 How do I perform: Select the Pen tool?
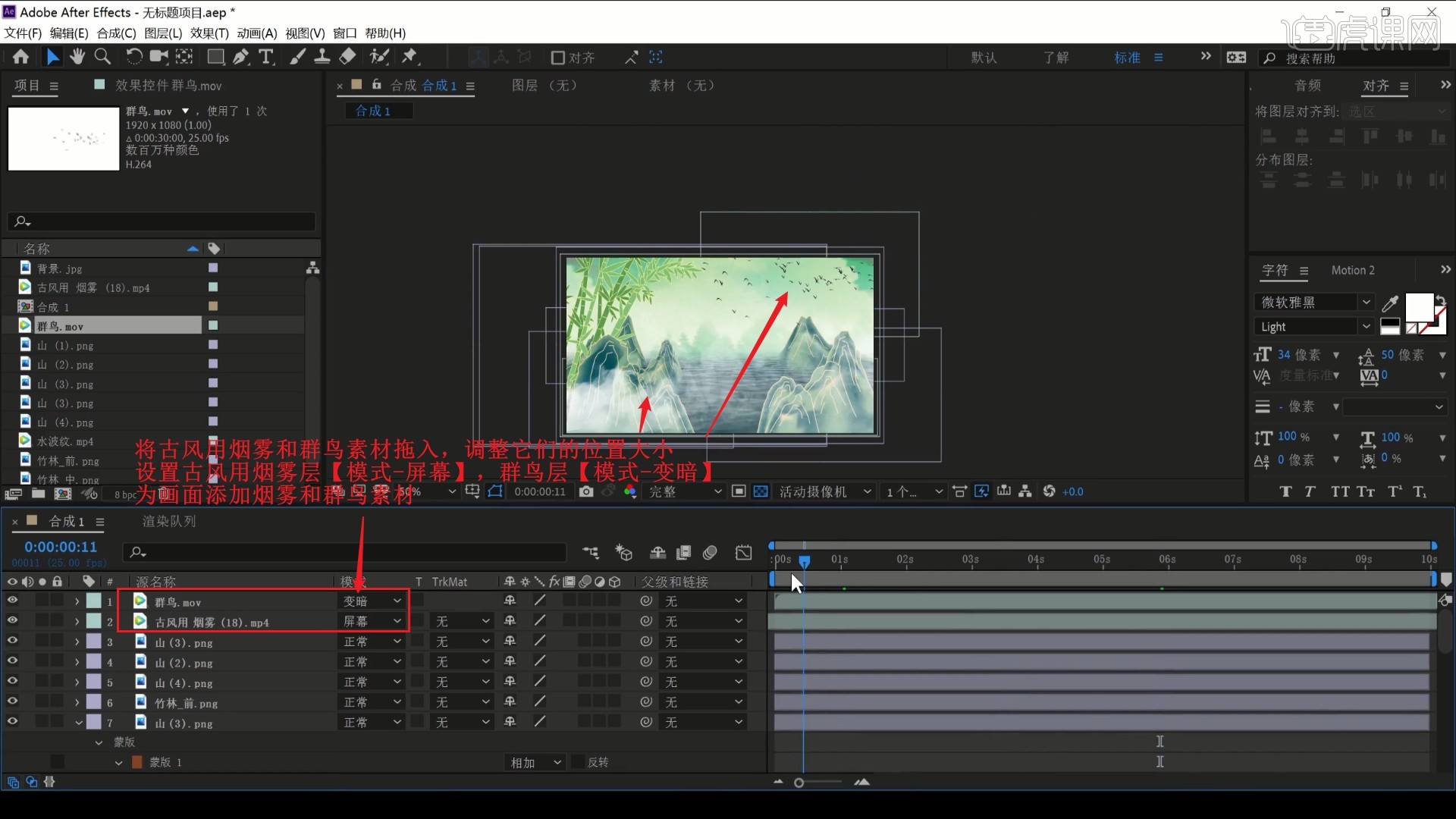[241, 57]
